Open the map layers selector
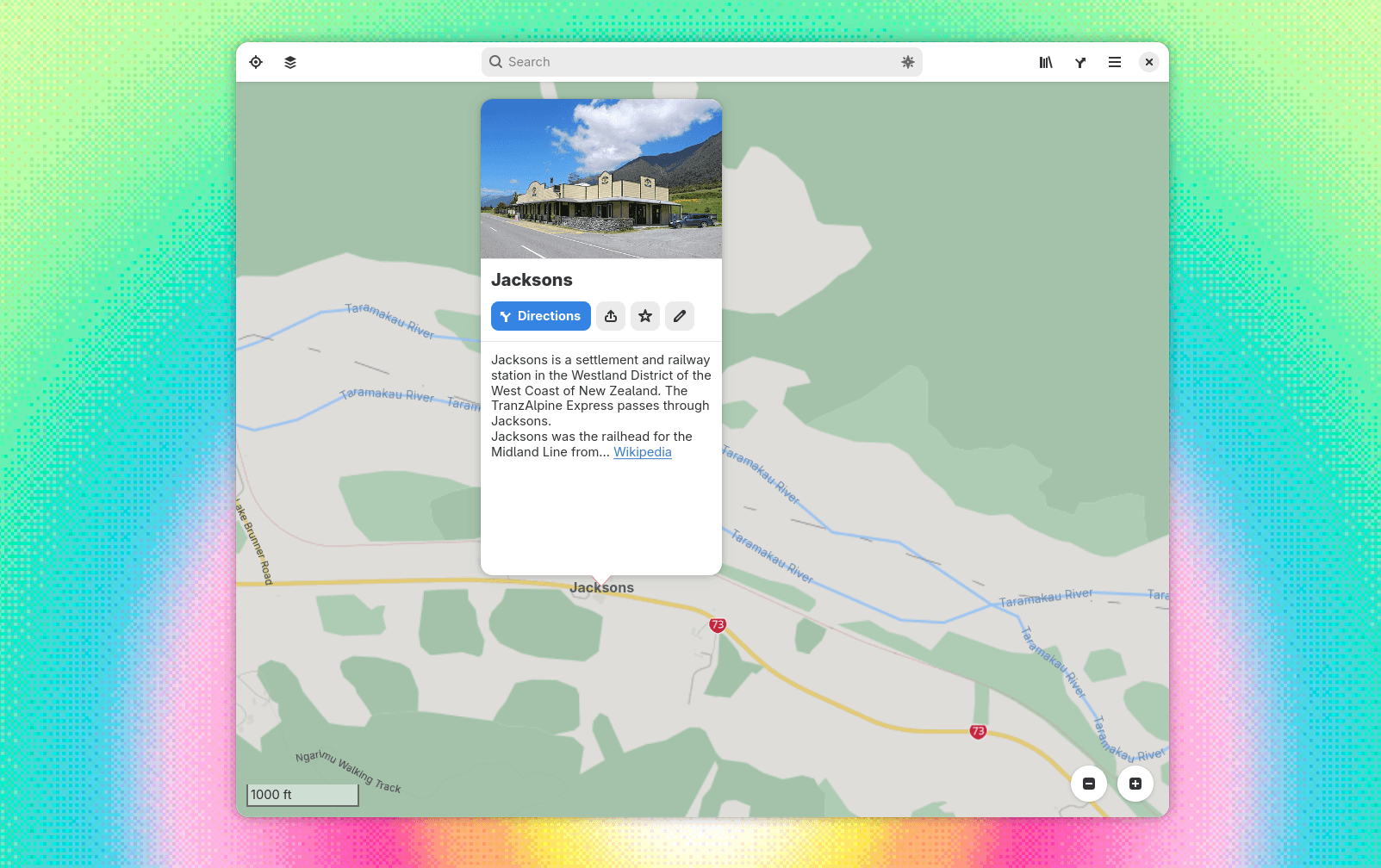1381x868 pixels. pos(290,62)
